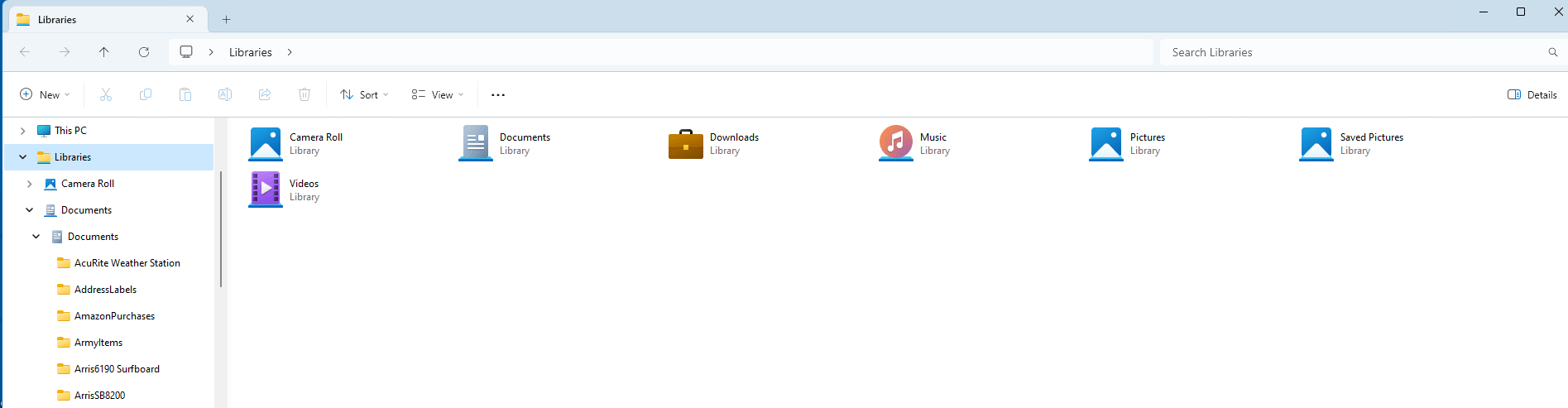Viewport: 1568px width, 408px height.
Task: Click the Rename icon in toolbar
Action: (225, 95)
